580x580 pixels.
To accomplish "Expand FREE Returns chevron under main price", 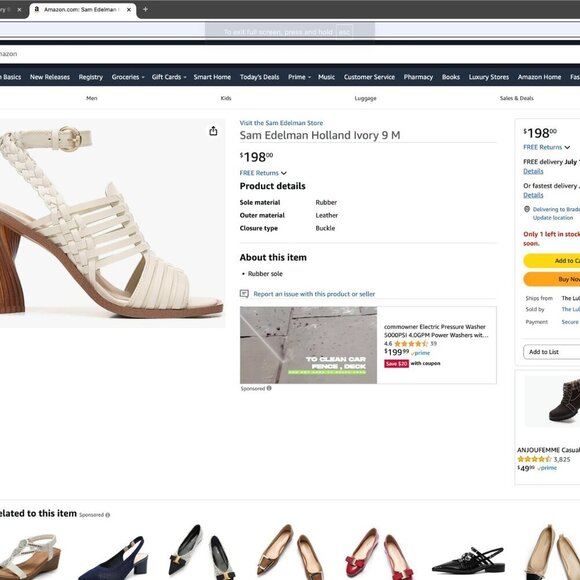I will point(284,173).
